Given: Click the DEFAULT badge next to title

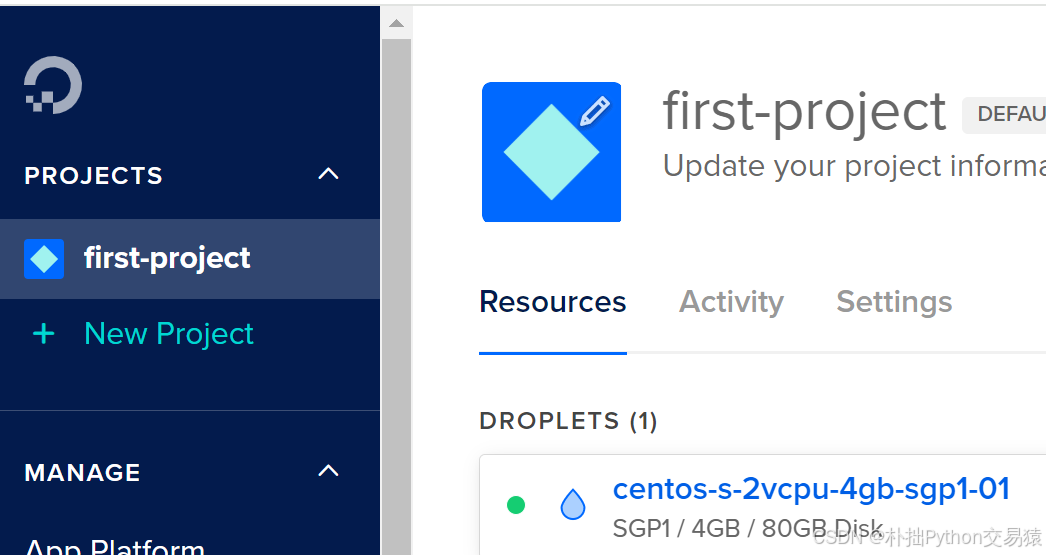Looking at the screenshot, I should click(x=1004, y=115).
